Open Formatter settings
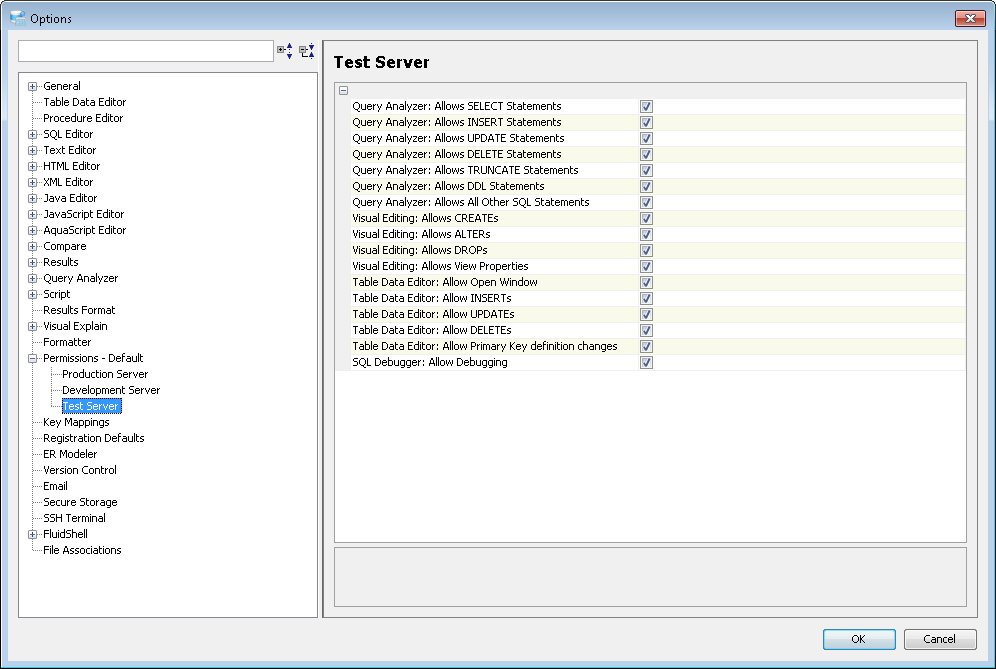The width and height of the screenshot is (996, 669). click(x=67, y=342)
